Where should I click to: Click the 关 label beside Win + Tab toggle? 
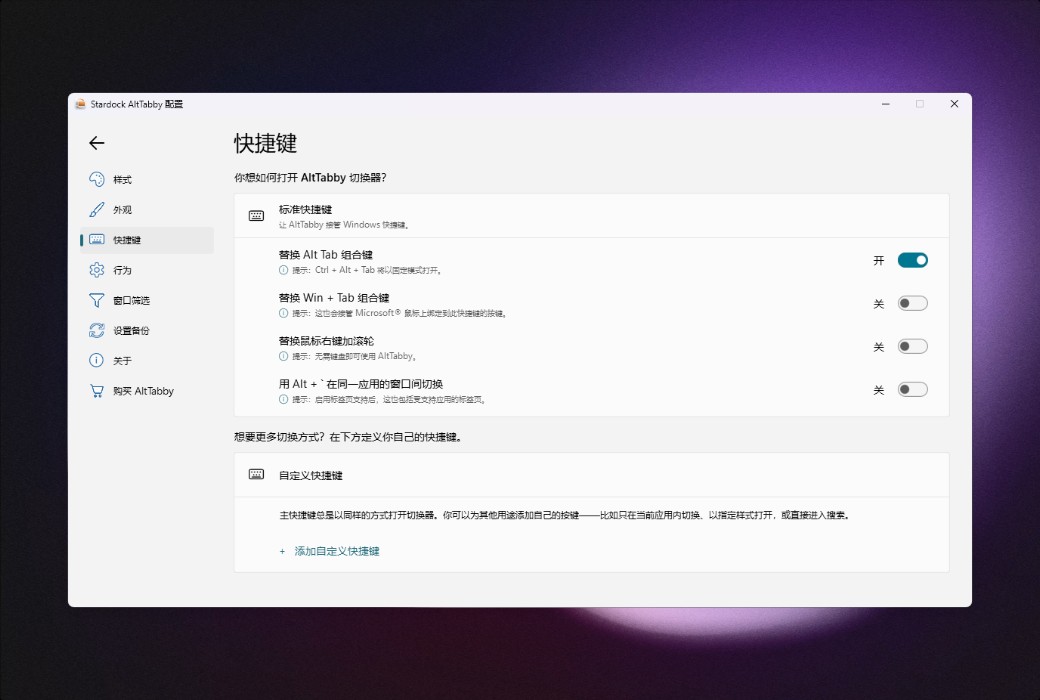coord(879,304)
